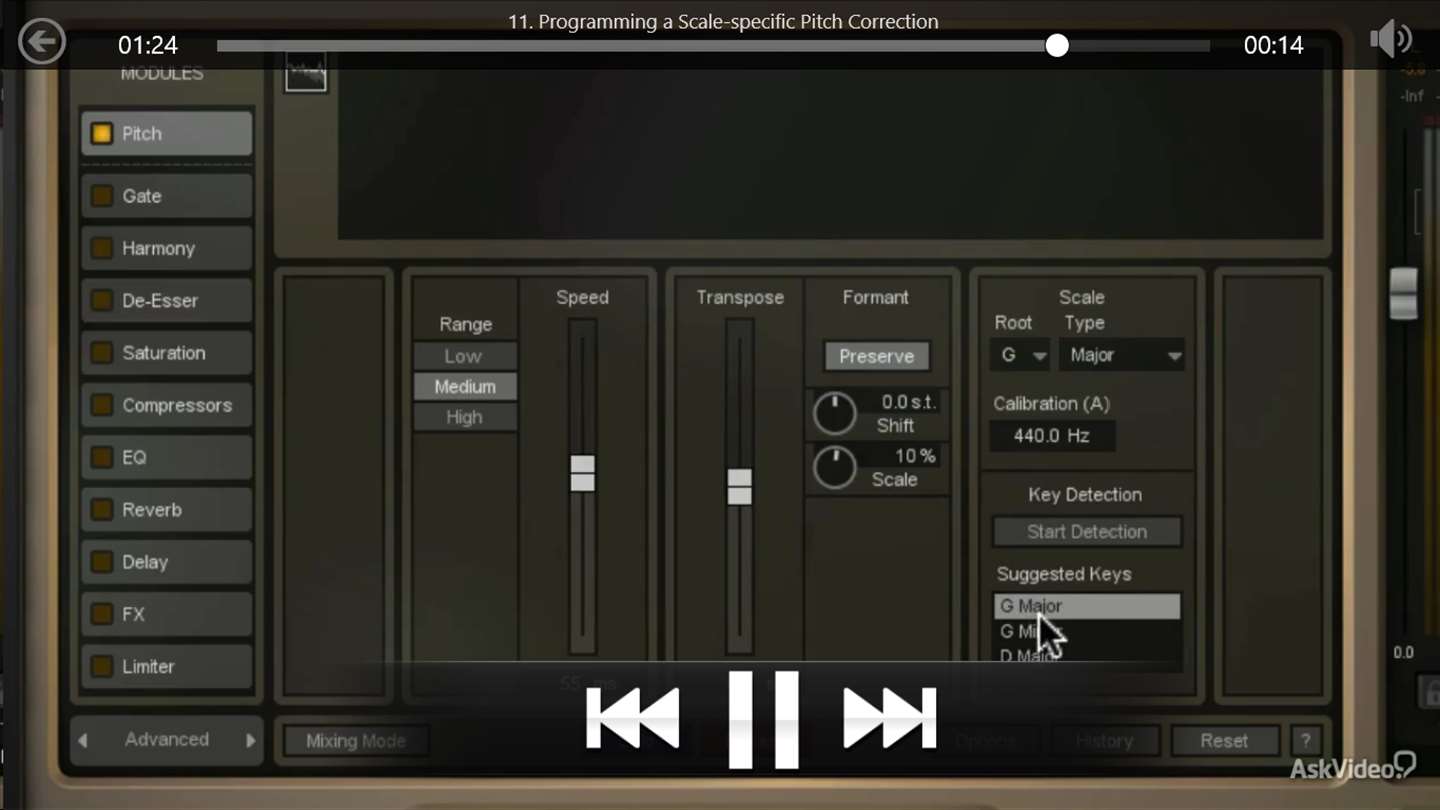1440x810 pixels.
Task: Click the Transpose slider handle
Action: tap(740, 486)
